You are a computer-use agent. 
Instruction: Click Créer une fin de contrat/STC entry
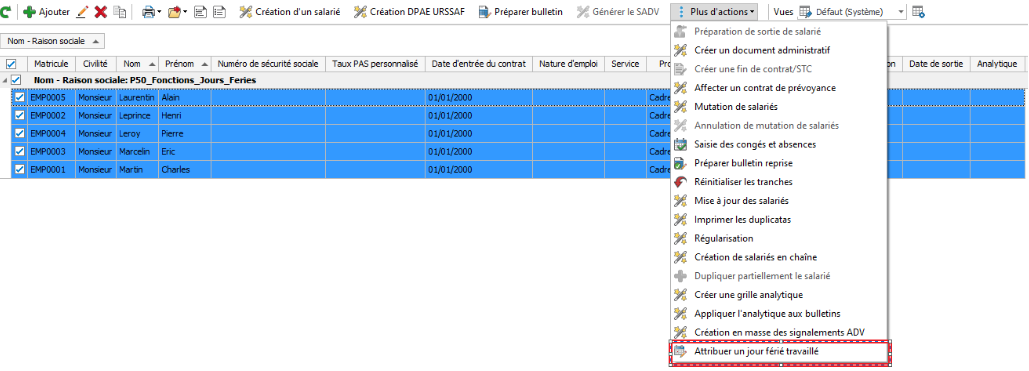click(x=778, y=69)
